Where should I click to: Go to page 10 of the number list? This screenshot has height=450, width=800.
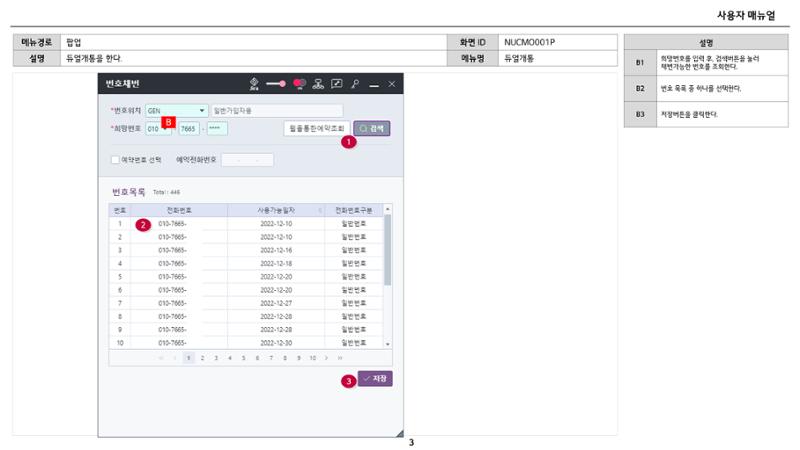[313, 358]
